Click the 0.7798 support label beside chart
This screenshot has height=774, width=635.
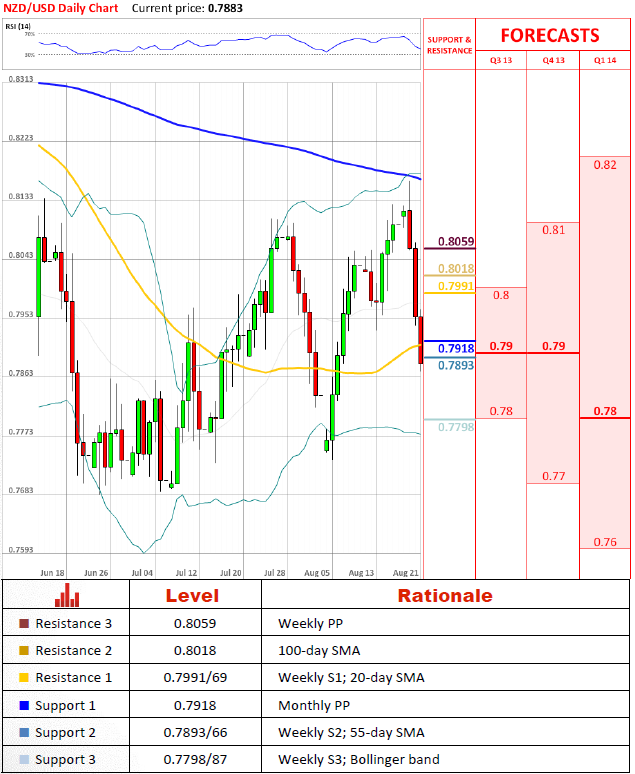point(456,427)
